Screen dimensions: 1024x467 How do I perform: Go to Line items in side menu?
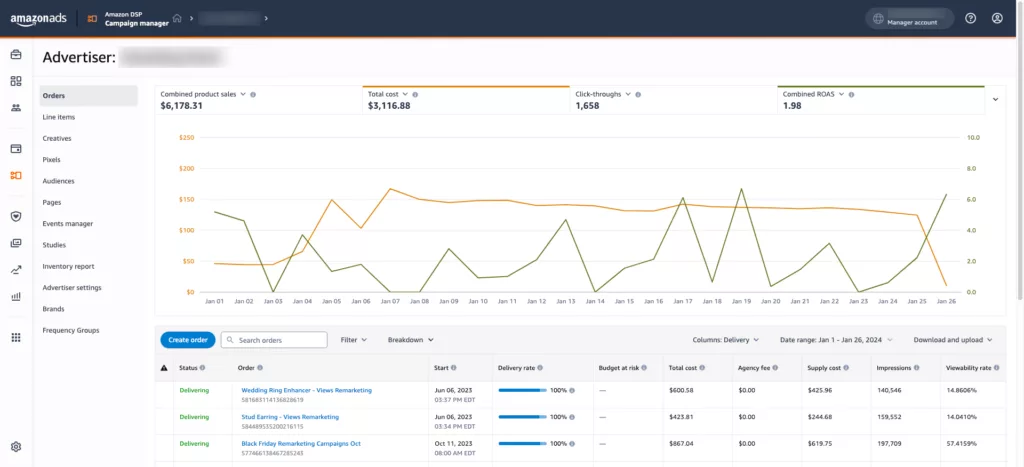59,117
